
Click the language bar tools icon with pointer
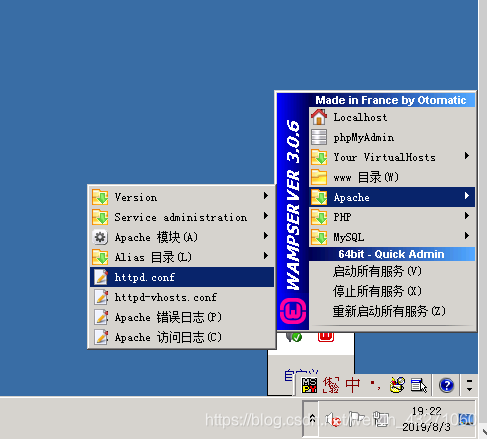click(419, 385)
